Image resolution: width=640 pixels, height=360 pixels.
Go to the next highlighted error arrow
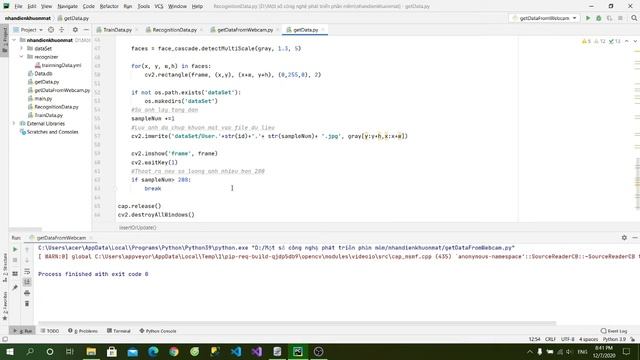635,41
